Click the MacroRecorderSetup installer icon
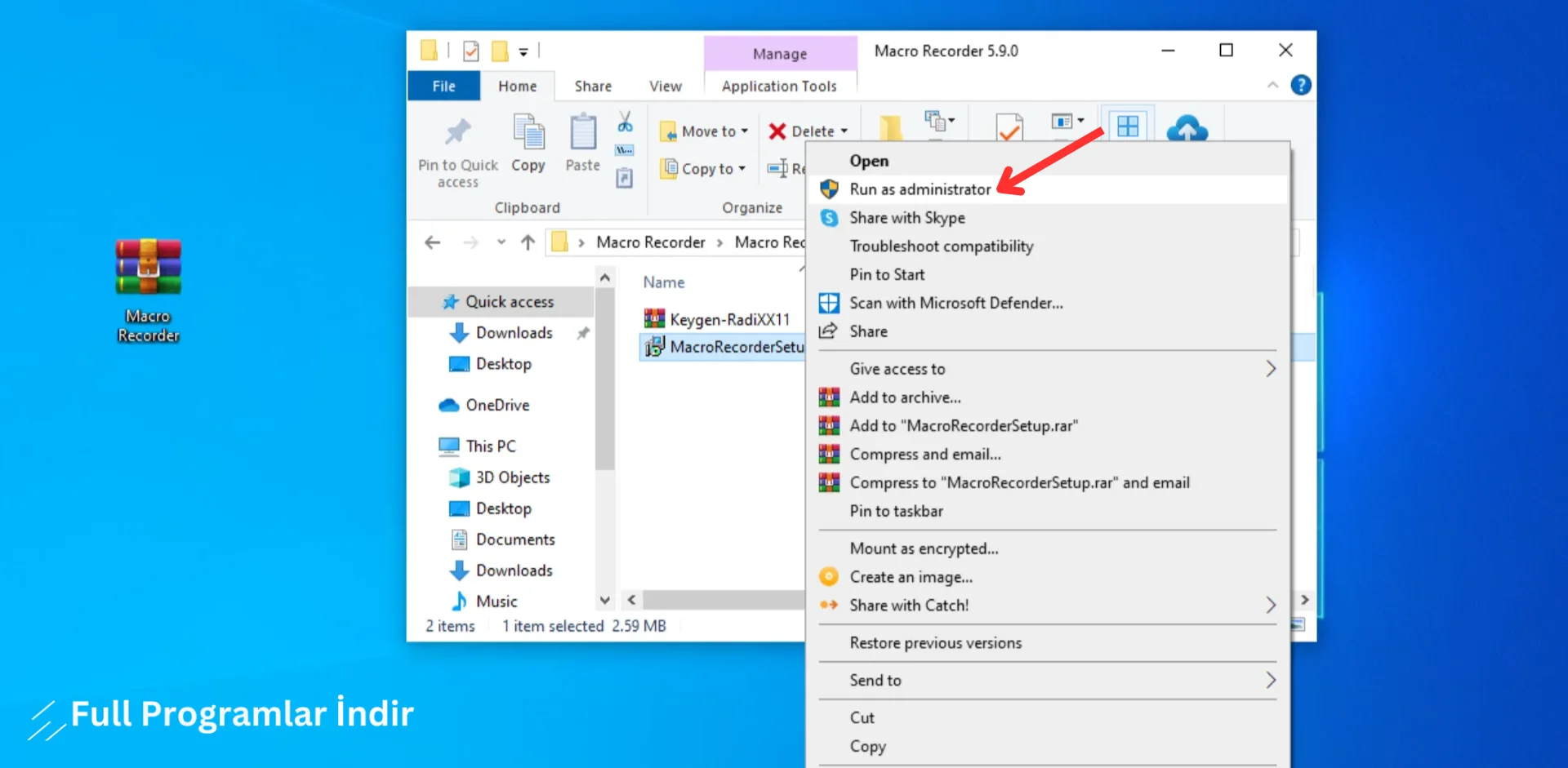Screen dimensions: 1568x768 click(x=654, y=347)
